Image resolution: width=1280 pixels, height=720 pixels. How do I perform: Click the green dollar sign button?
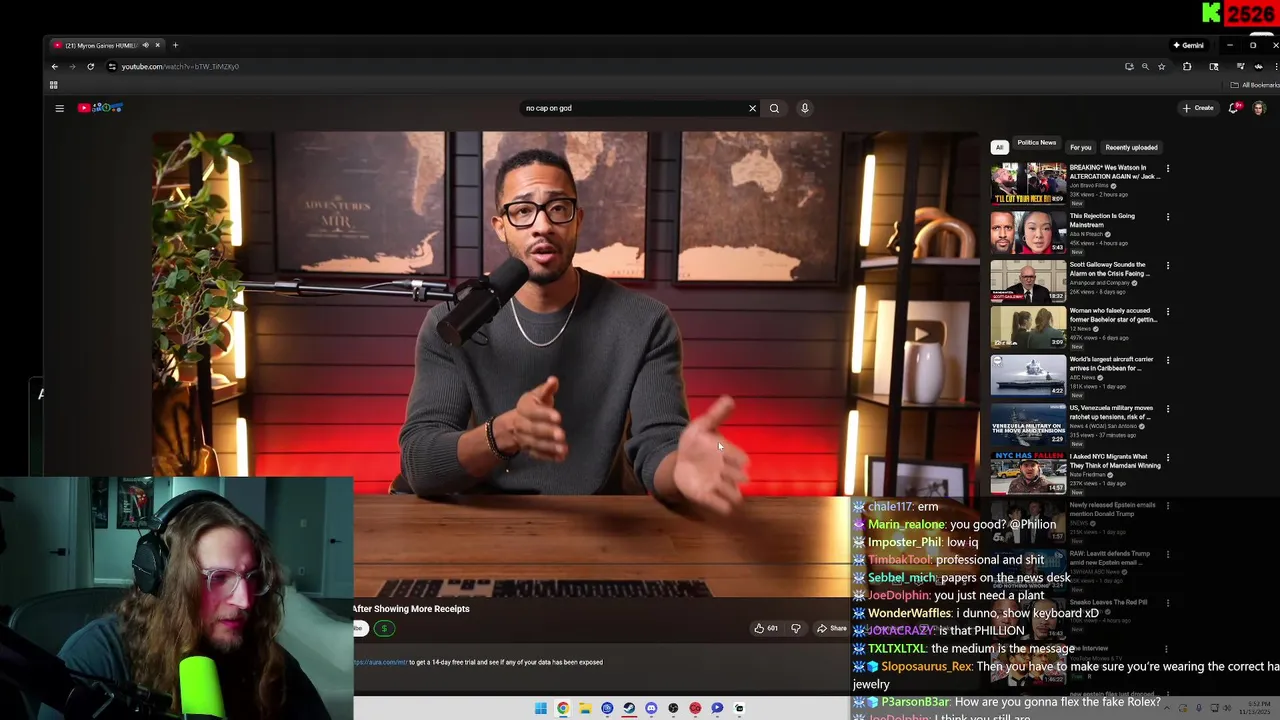384,628
